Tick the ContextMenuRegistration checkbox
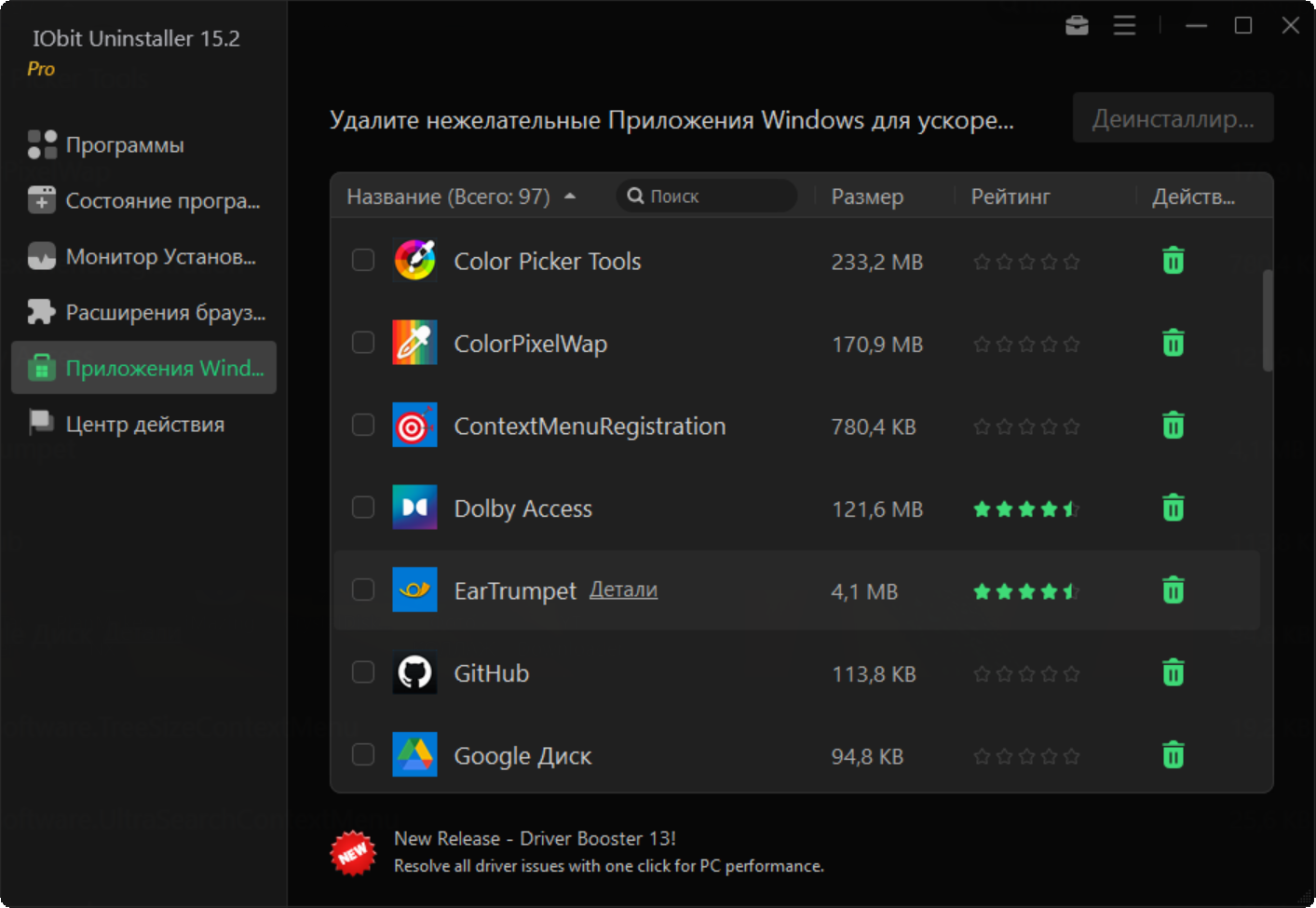 point(363,426)
